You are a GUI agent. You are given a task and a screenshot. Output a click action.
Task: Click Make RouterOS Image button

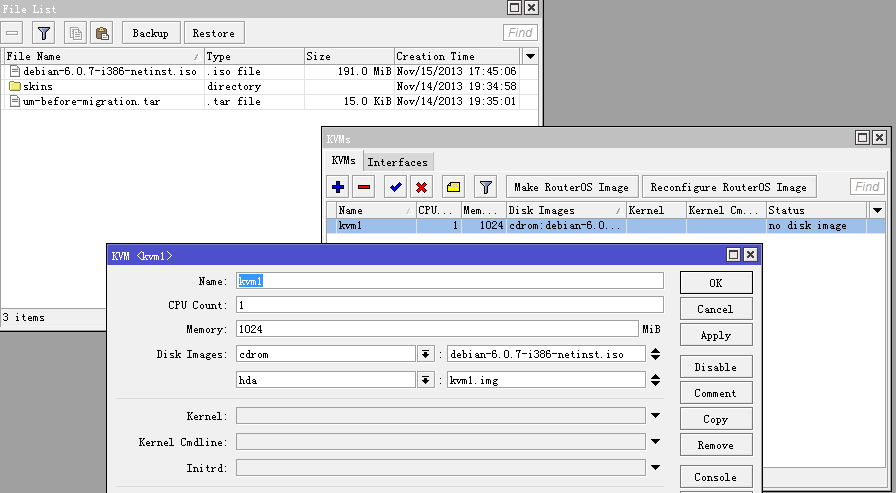[571, 187]
